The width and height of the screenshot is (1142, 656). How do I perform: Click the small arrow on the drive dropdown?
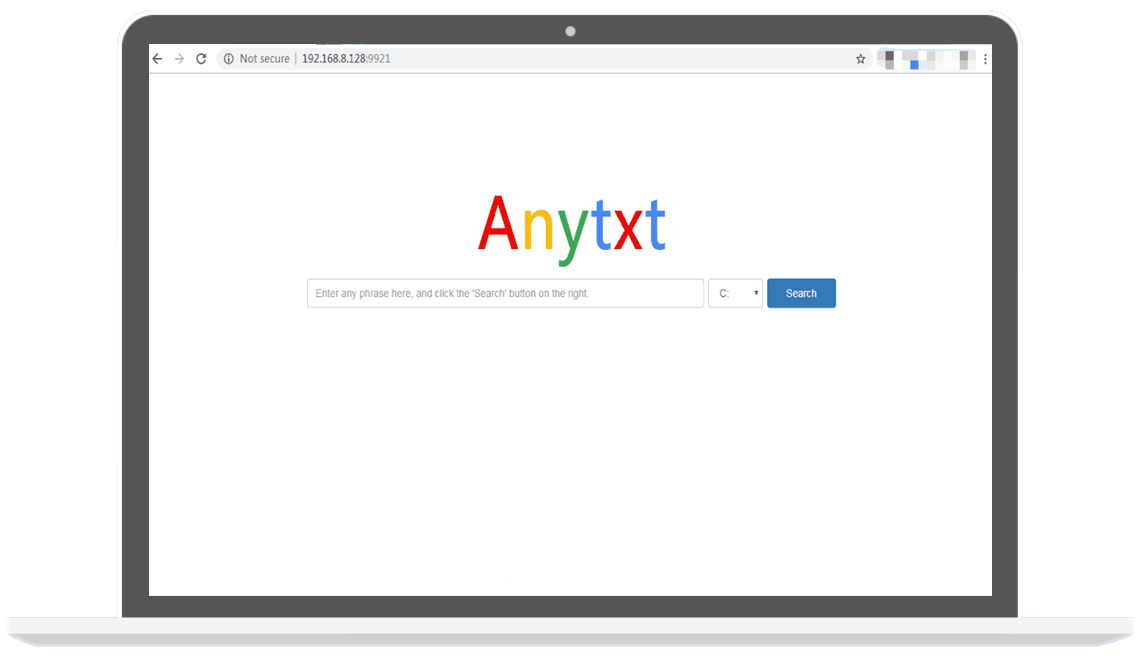[756, 293]
